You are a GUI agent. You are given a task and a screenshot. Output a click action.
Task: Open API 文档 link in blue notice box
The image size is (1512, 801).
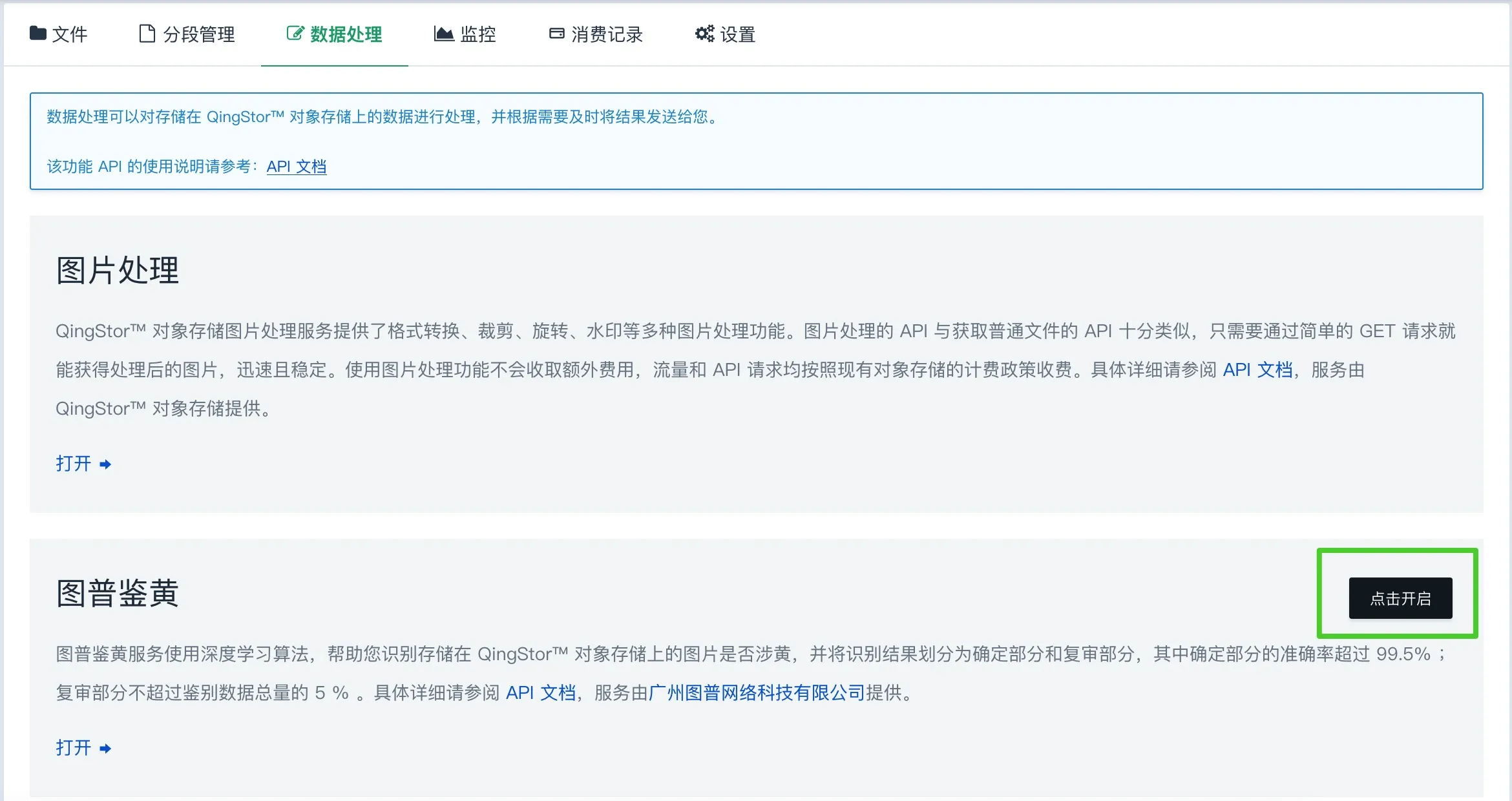click(296, 167)
